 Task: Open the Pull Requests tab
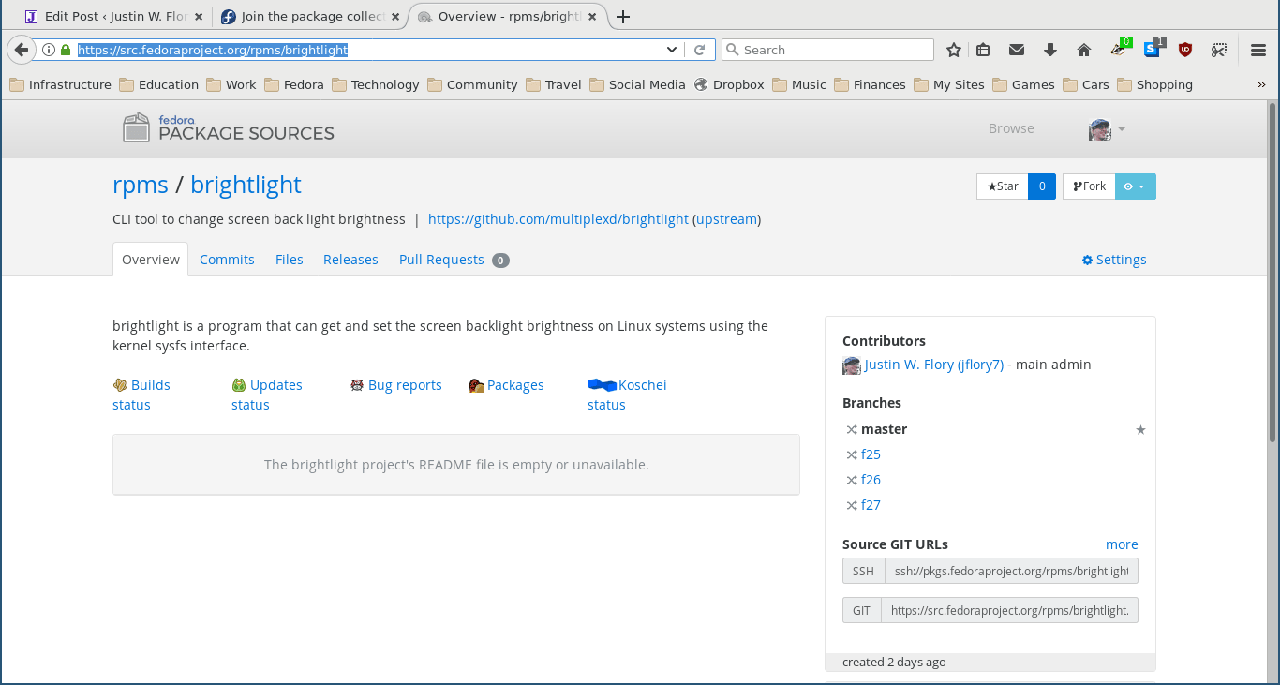pos(441,260)
